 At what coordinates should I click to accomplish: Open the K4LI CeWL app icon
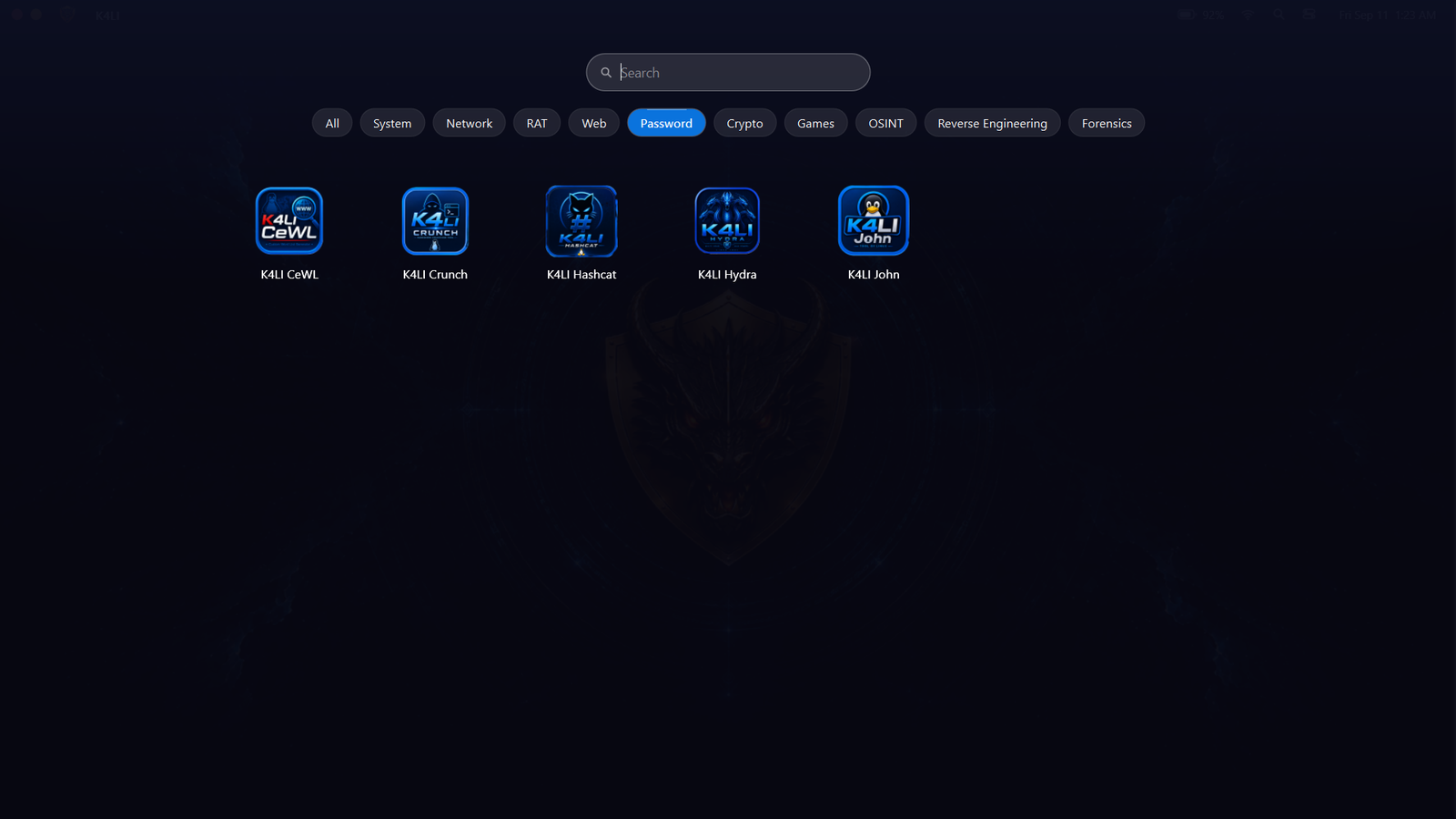(x=289, y=221)
